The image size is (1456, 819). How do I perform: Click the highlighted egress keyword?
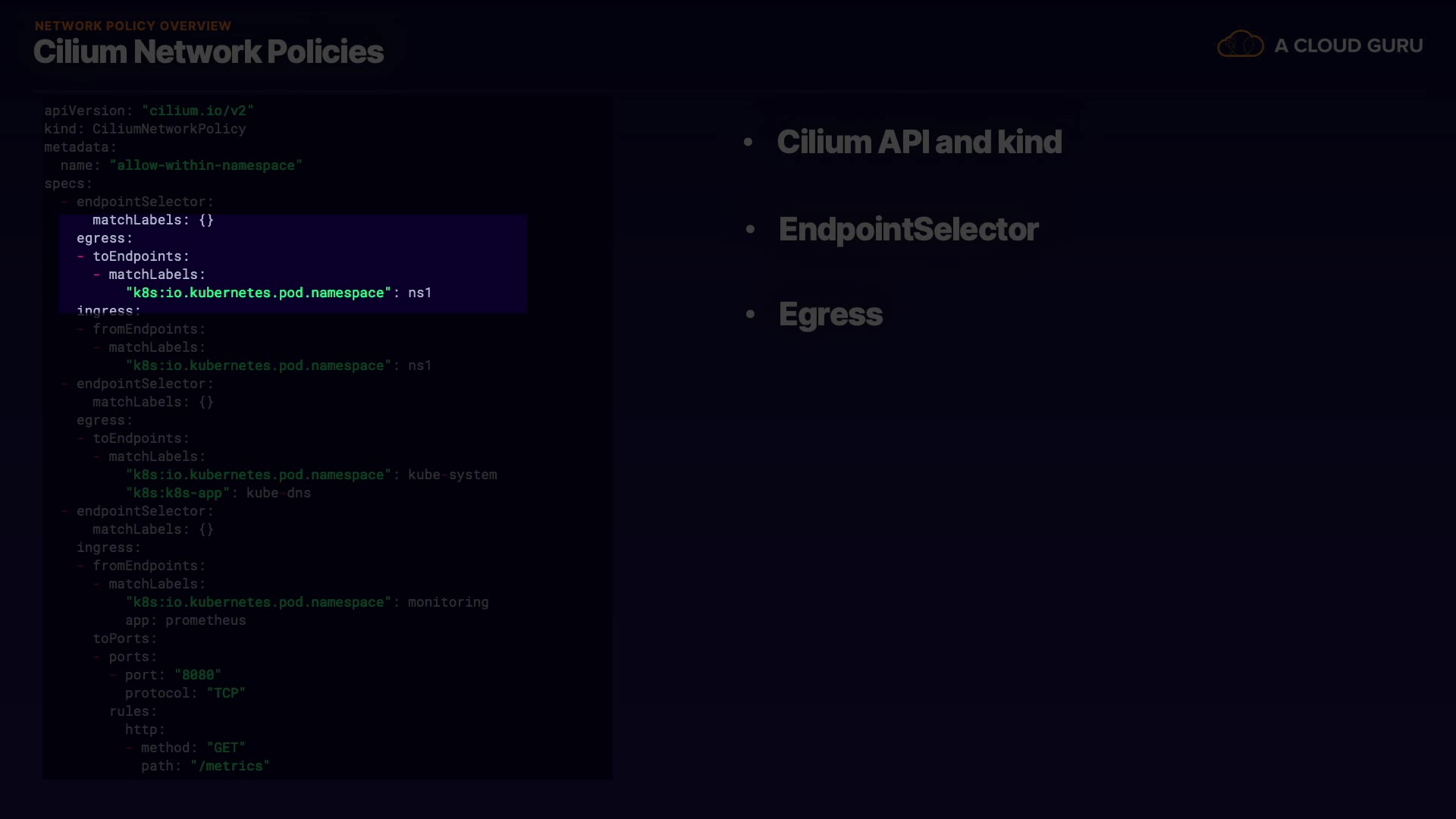[104, 238]
